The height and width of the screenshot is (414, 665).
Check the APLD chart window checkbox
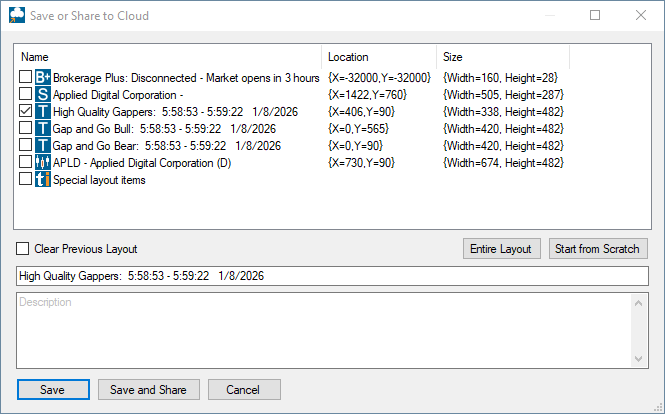pyautogui.click(x=25, y=162)
